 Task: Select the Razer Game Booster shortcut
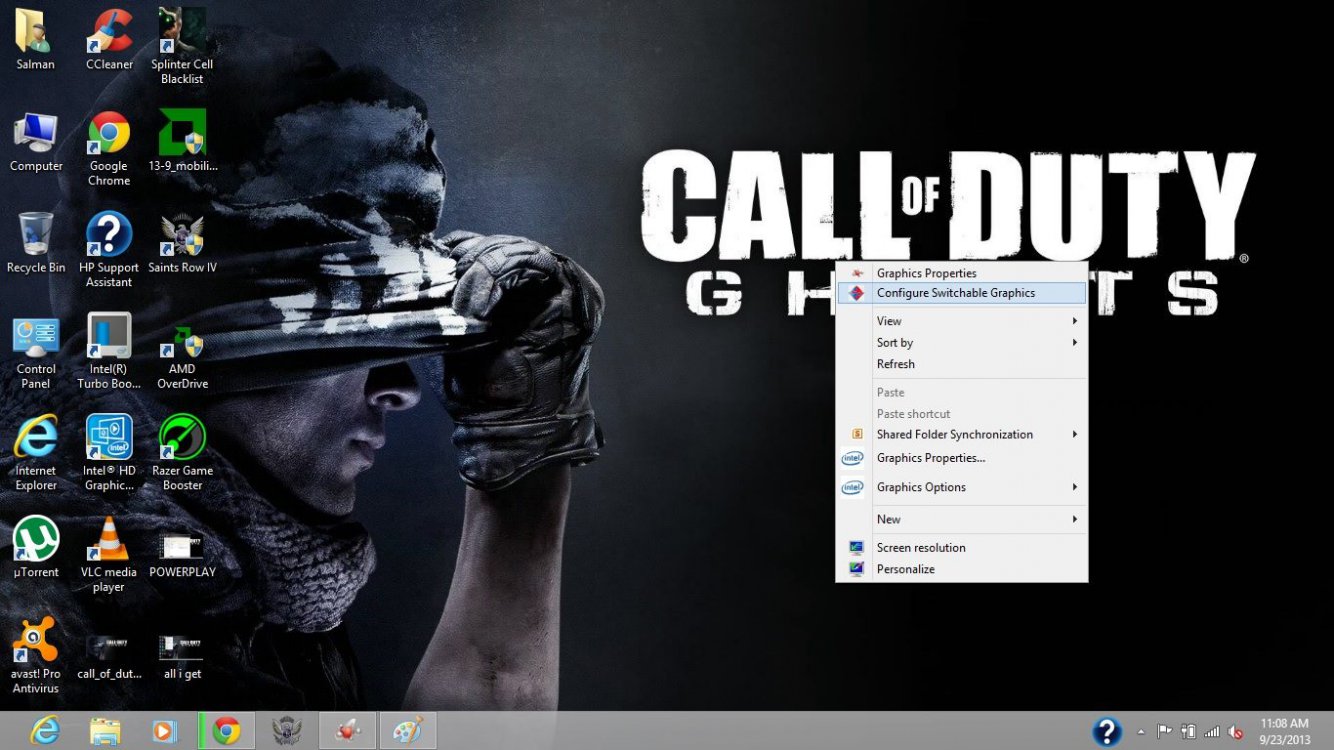click(182, 453)
